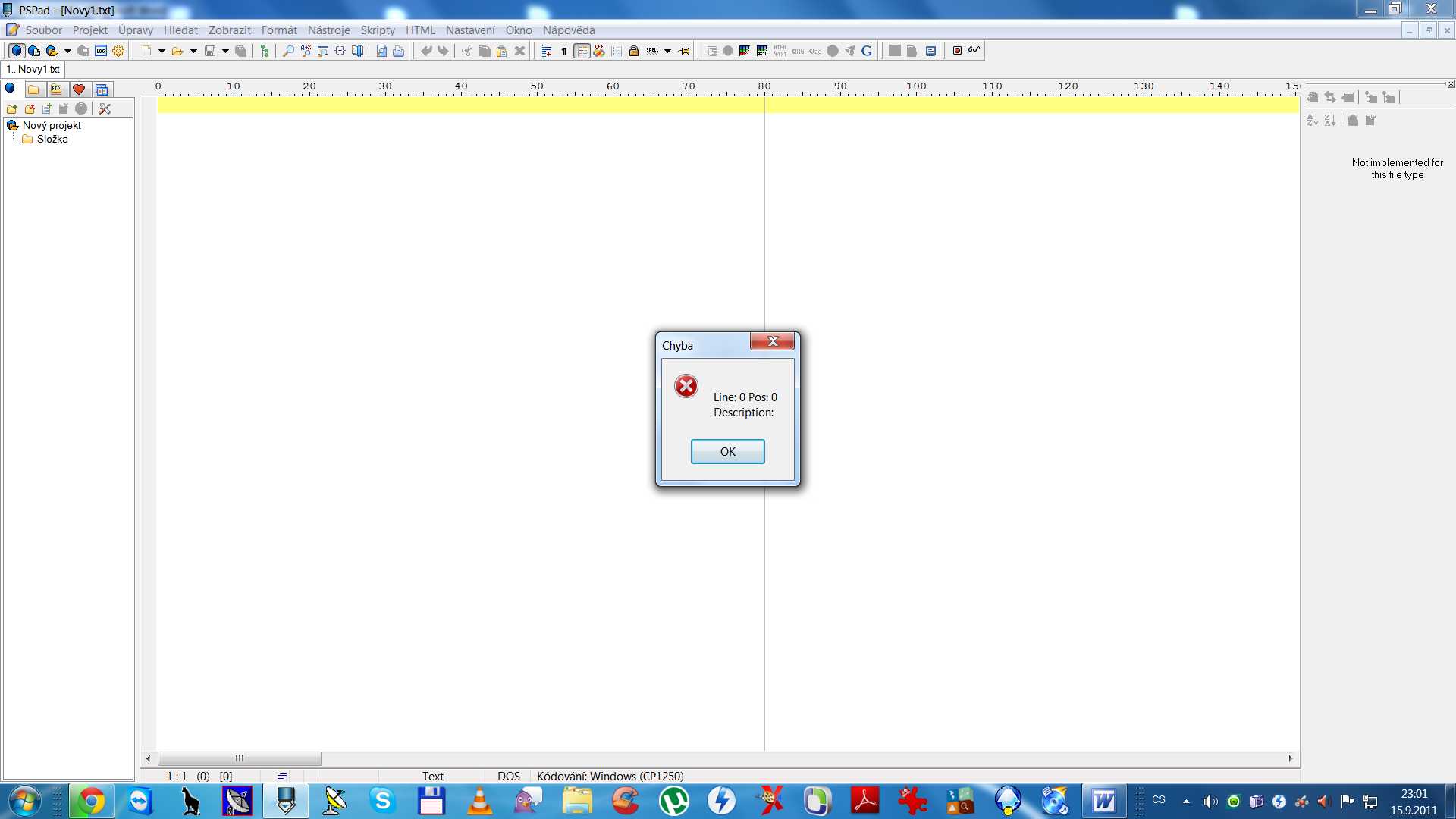1456x819 pixels.
Task: Toggle the word wrap toolbar icon
Action: (546, 51)
